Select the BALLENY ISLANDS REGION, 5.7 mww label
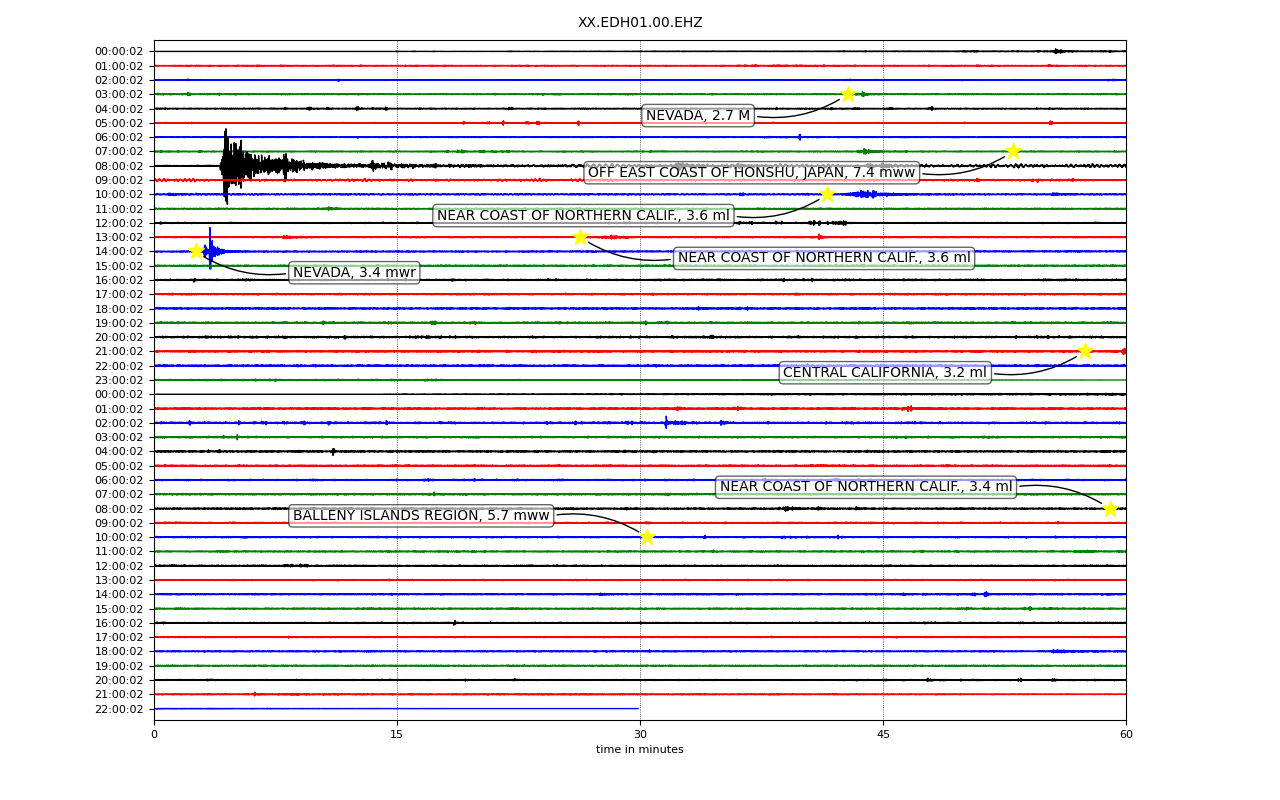This screenshot has width=1280, height=800. pos(421,516)
